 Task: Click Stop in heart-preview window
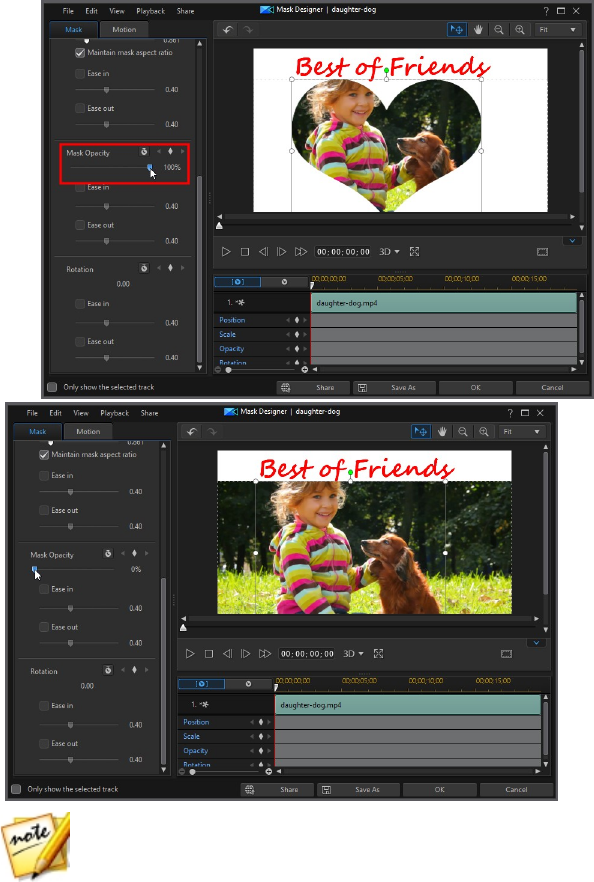(x=245, y=252)
